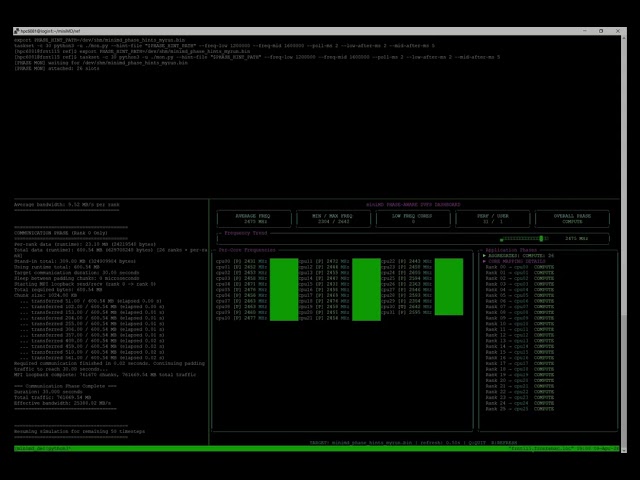Select the Rank 13 mapping row
Screen dimensions: 640x480
pos(519,340)
